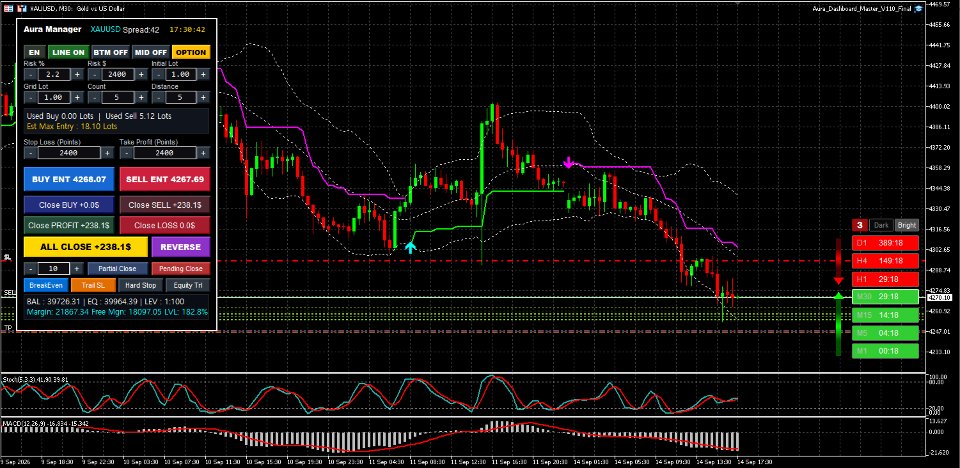Viewport: 960px width, 468px height.
Task: Click the grid chart icon in title bar
Action: [8, 9]
